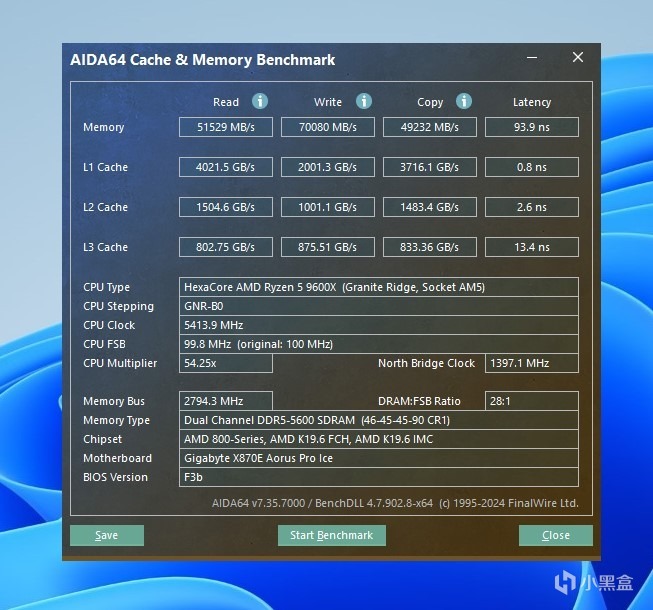Click the L2 Cache row label
Viewport: 653px width, 610px height.
(105, 207)
